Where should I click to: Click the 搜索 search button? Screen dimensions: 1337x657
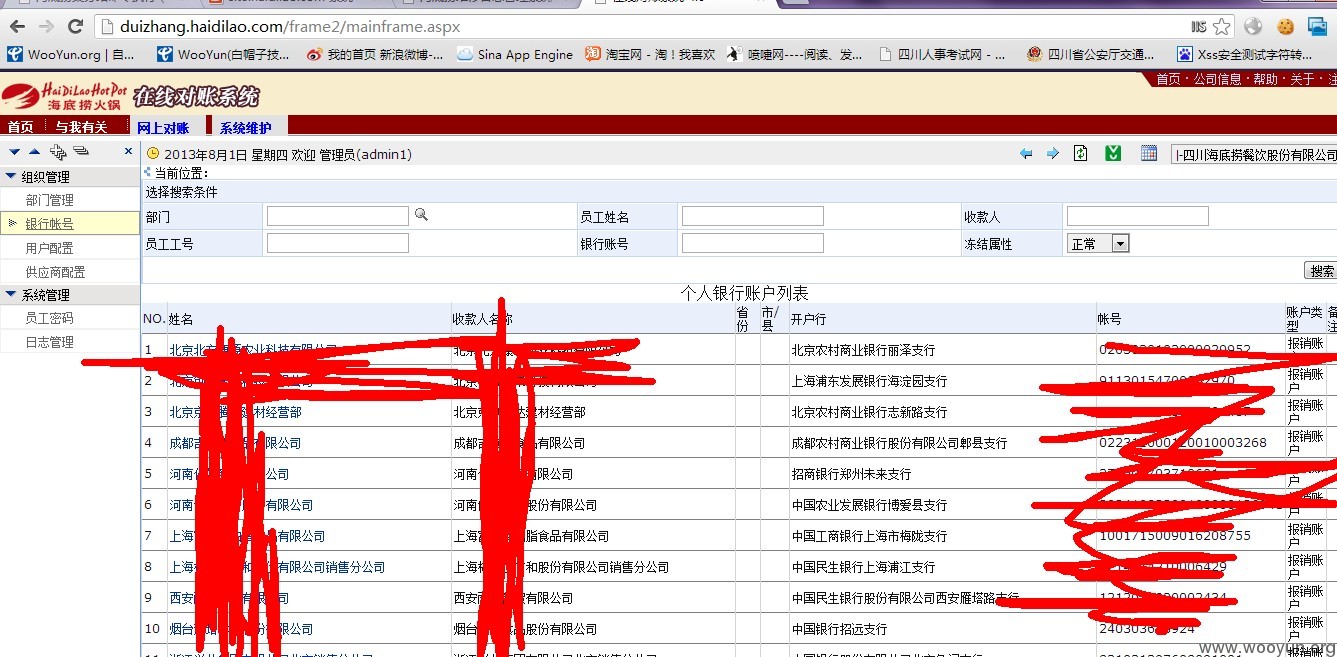coord(1322,271)
